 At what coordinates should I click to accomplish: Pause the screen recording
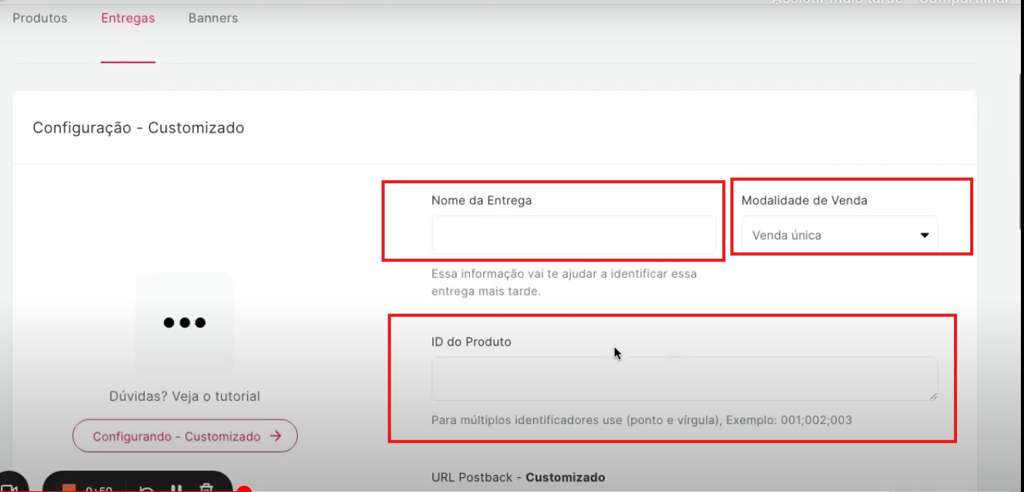176,488
